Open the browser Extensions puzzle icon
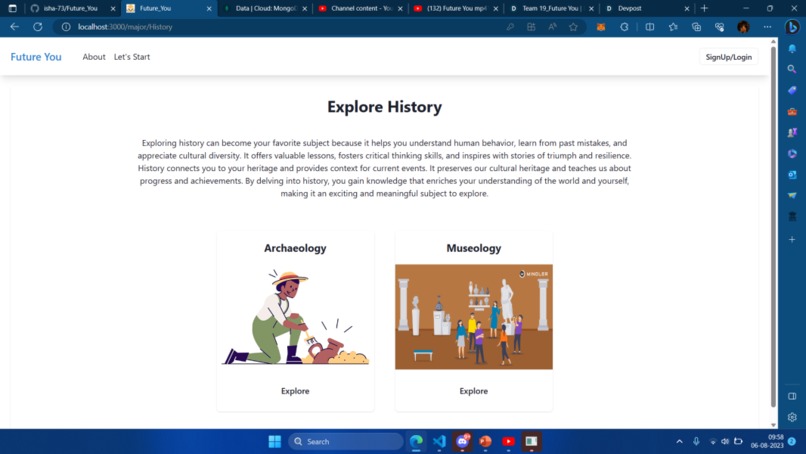 pos(624,27)
